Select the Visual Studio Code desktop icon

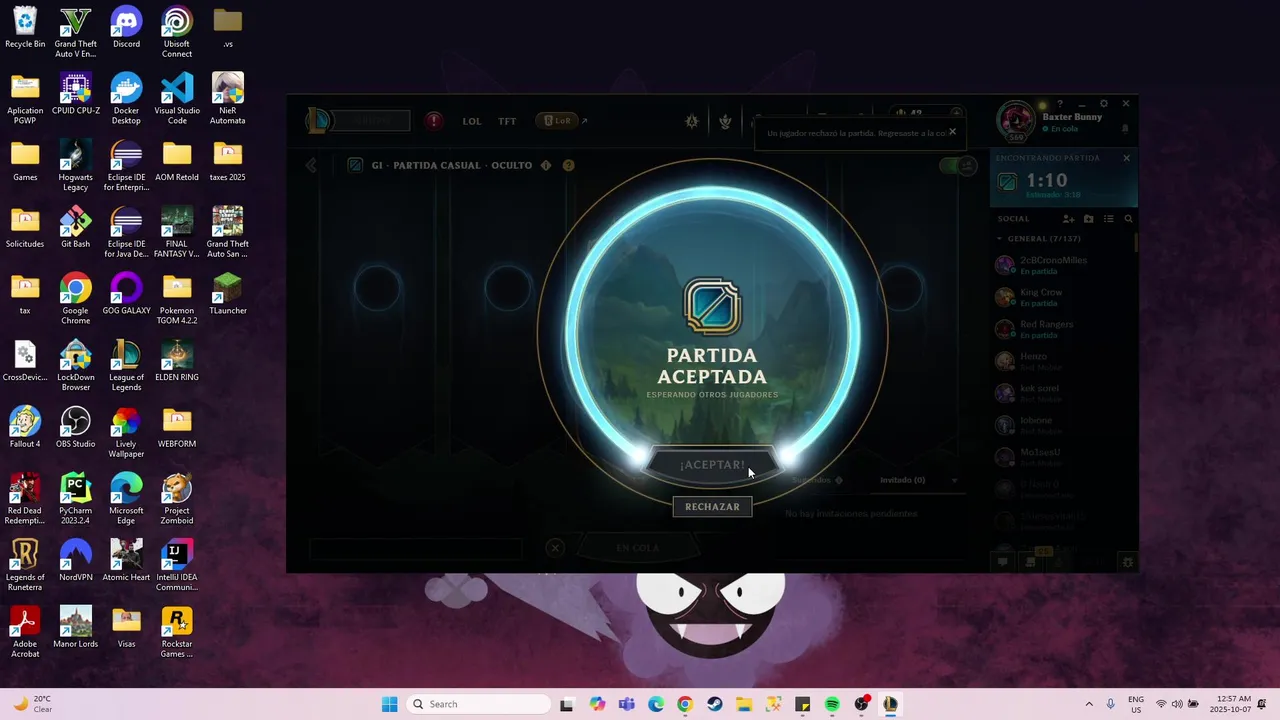[177, 99]
